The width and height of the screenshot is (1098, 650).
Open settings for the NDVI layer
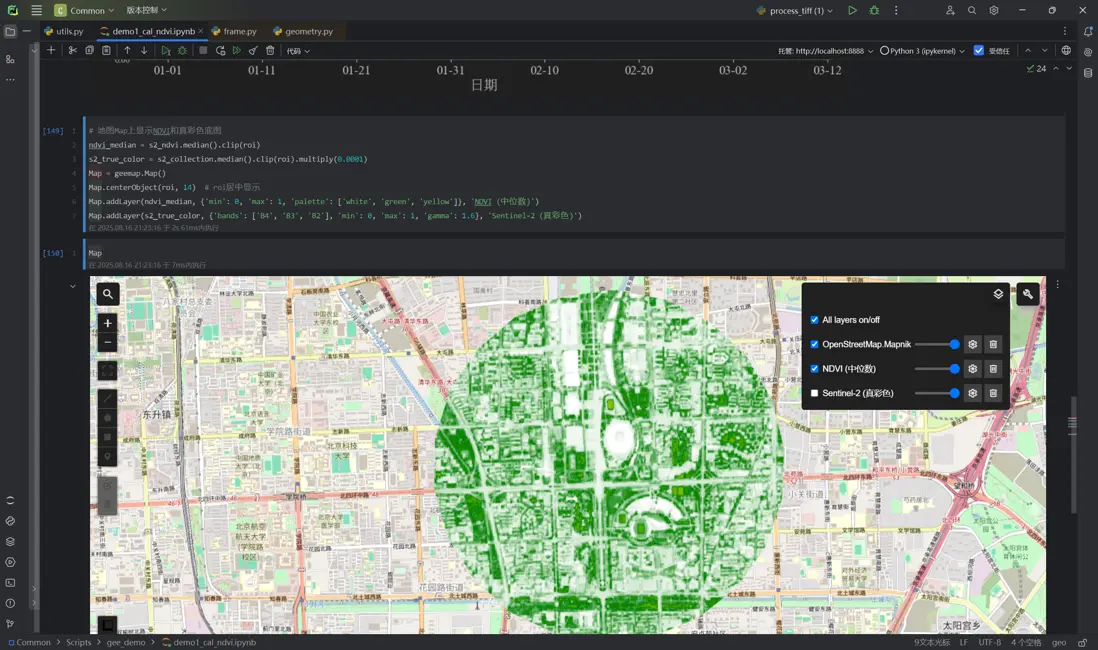(972, 369)
